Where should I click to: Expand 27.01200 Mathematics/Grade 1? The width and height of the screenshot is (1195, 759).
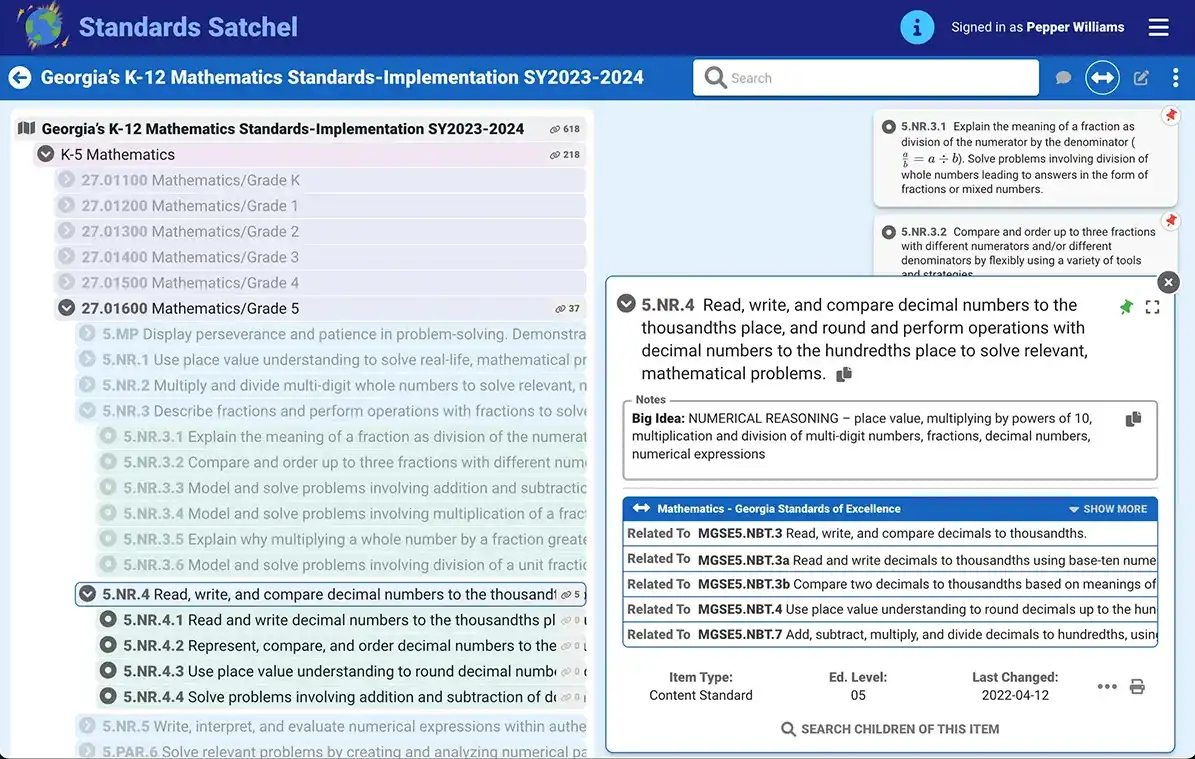[66, 206]
